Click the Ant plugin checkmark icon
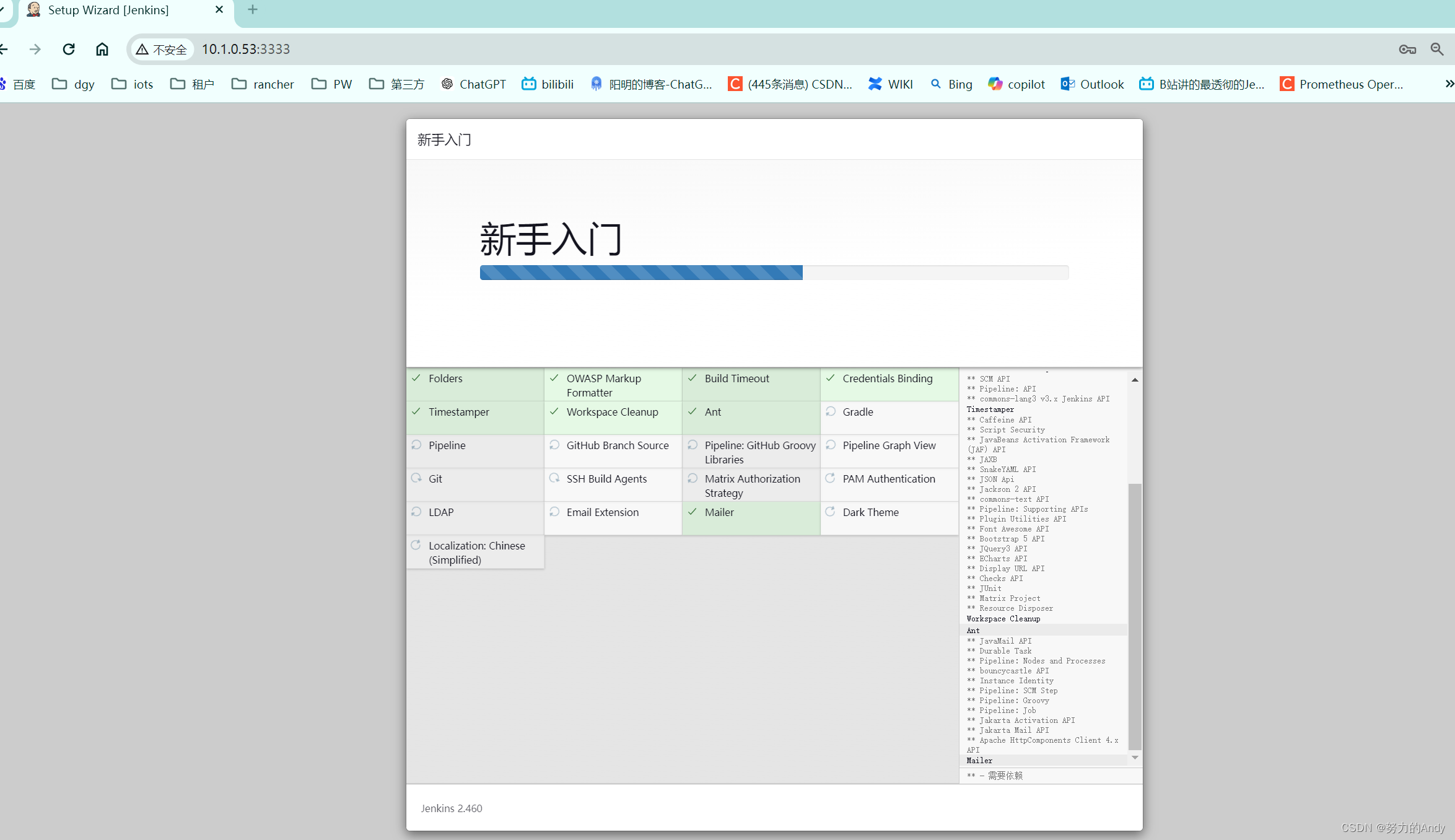1455x840 pixels. [x=693, y=411]
